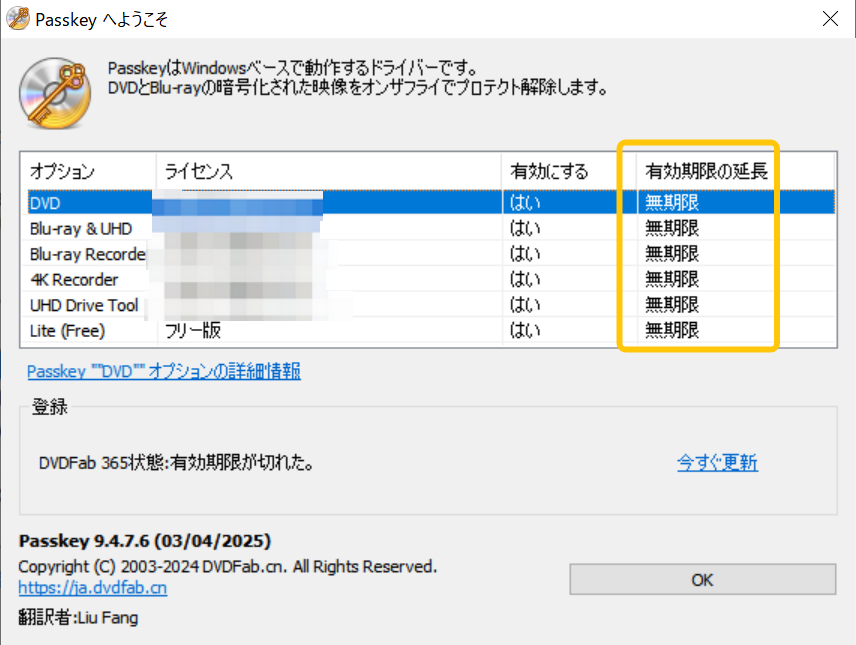The width and height of the screenshot is (856, 645).
Task: Open the Passkey DVD option details link
Action: [x=164, y=371]
